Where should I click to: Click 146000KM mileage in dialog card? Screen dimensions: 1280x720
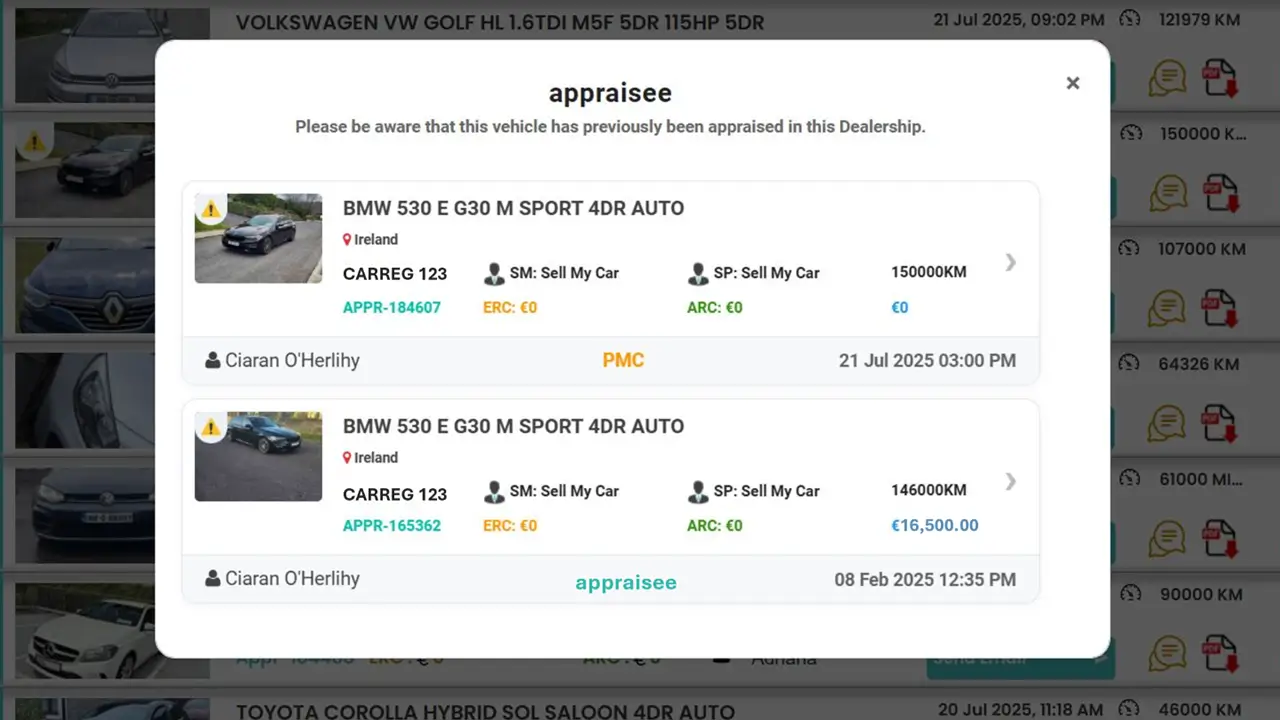[929, 490]
